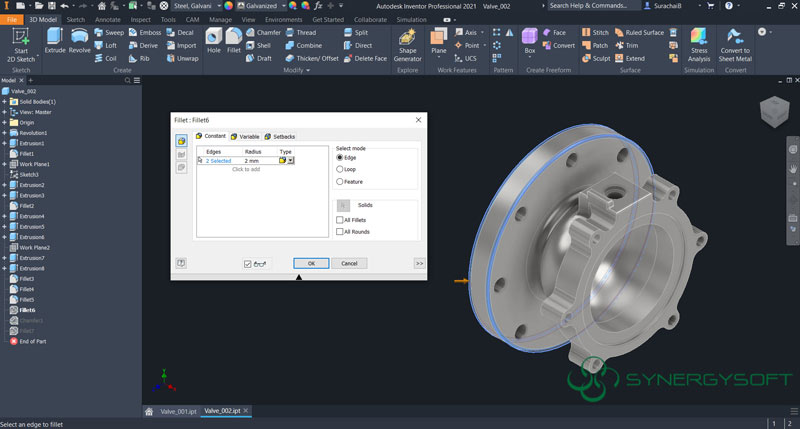
Task: Open the appearance color wheel
Action: [229, 6]
